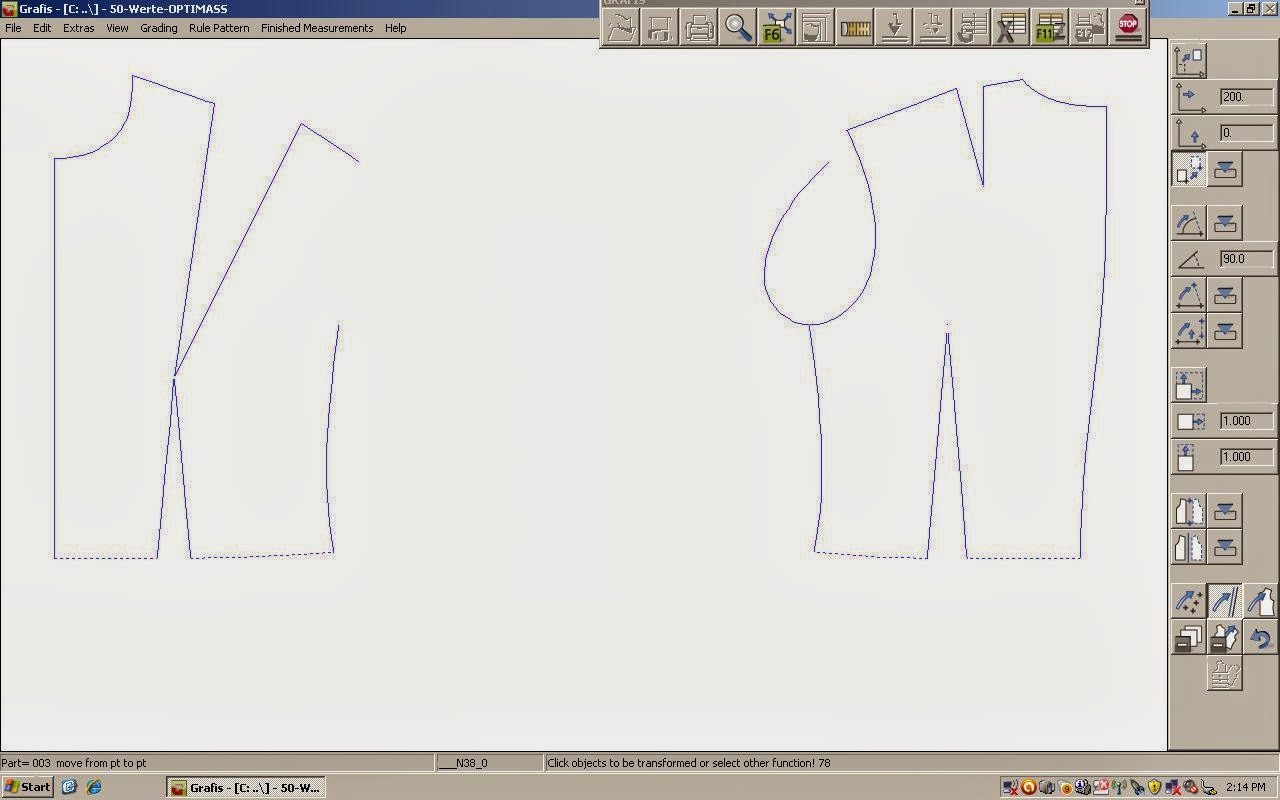Toggle the arrow with bodice piece transform mode
The width and height of the screenshot is (1280, 800).
coord(1261,601)
